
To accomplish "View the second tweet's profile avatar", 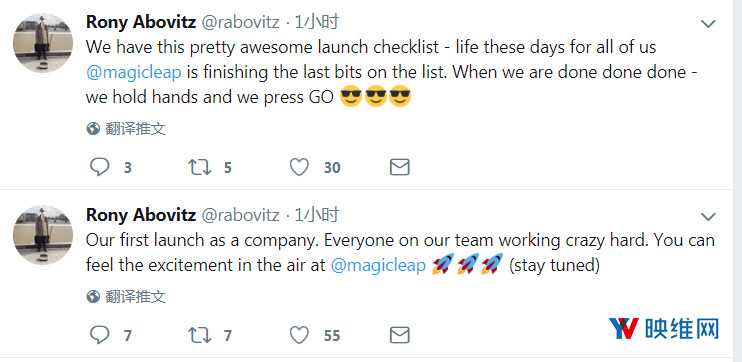I will (43, 235).
